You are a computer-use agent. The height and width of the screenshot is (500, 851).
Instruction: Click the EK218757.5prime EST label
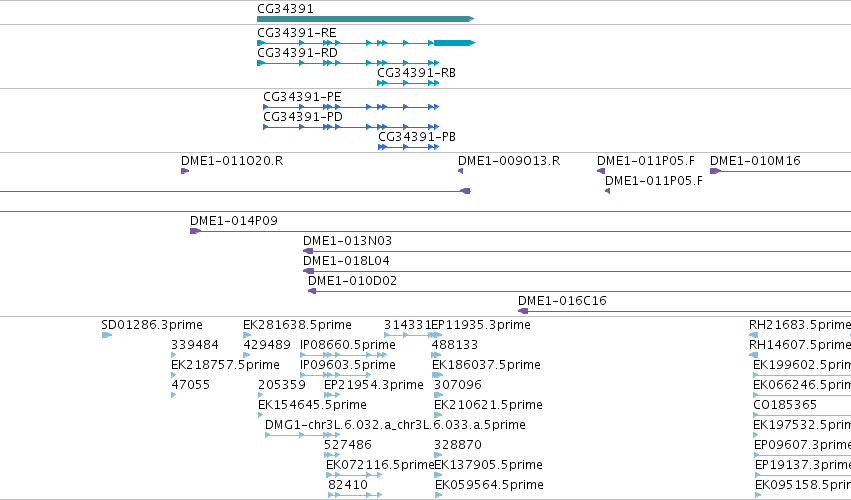[x=225, y=365]
